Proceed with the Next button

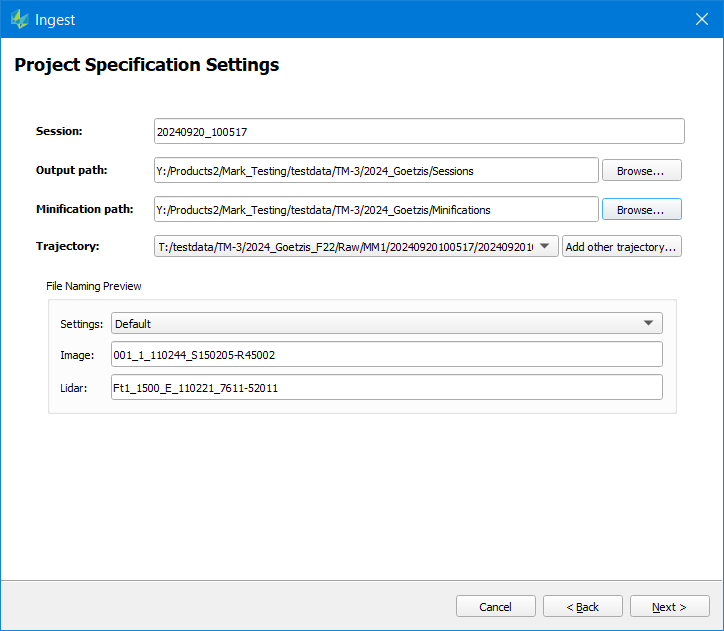[669, 607]
